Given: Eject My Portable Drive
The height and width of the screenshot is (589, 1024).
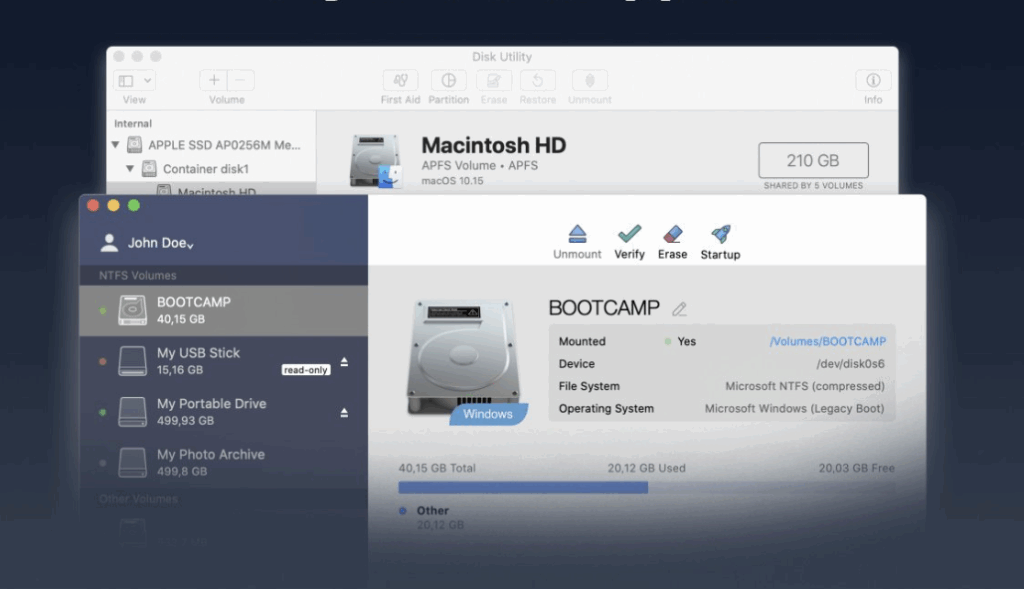Looking at the screenshot, I should [344, 413].
